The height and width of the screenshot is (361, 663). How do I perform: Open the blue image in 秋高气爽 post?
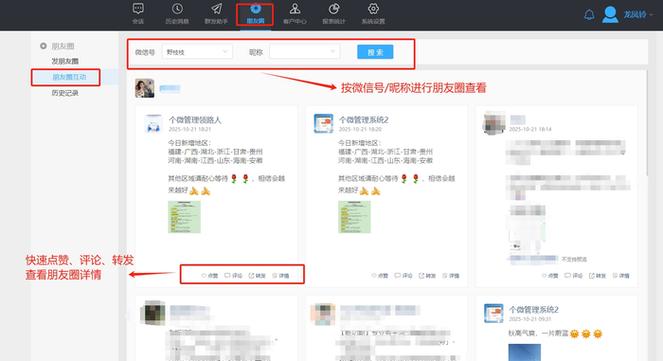pos(525,352)
